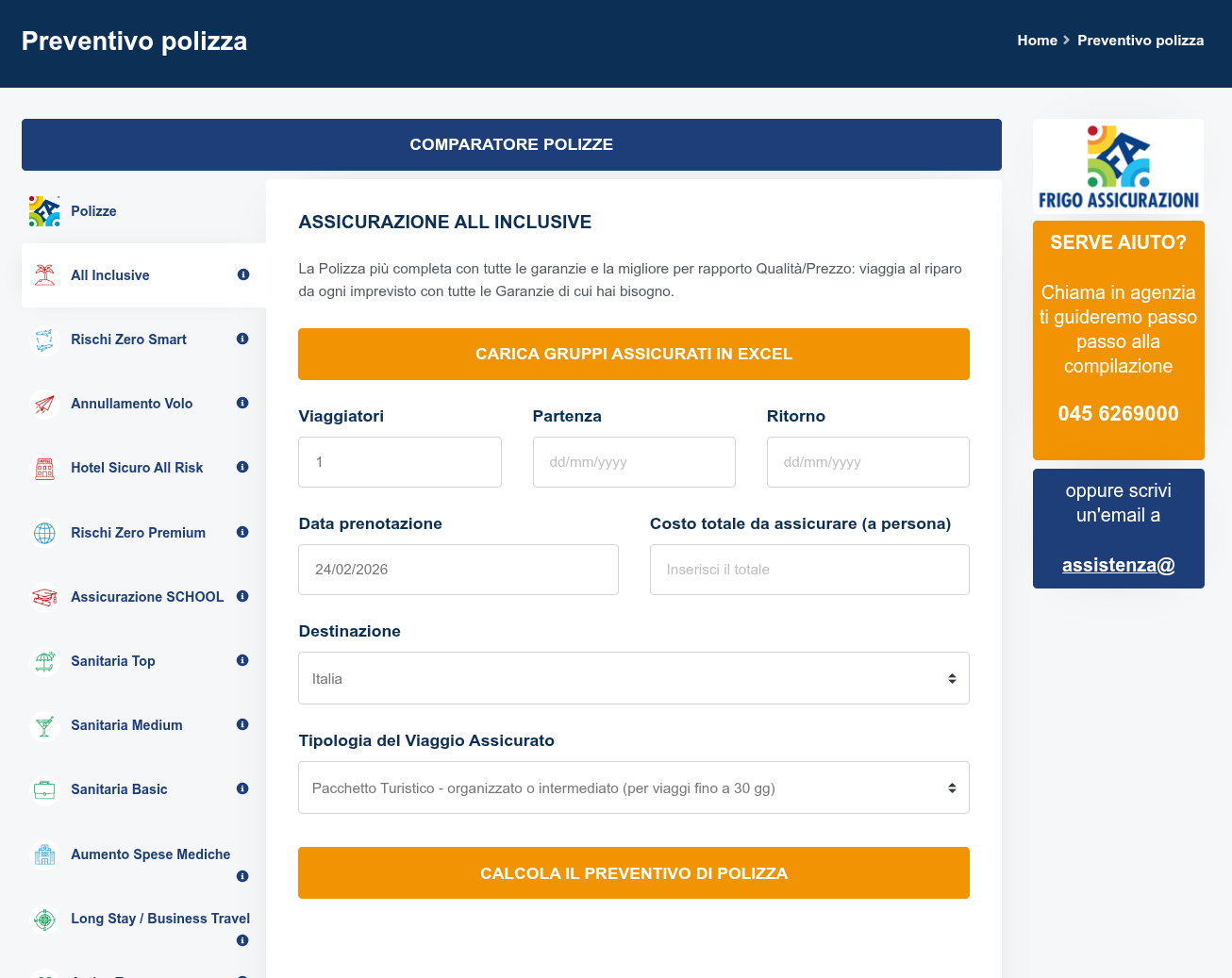Image resolution: width=1232 pixels, height=978 pixels.
Task: Show info for Sanitaria Top policy
Action: coord(242,660)
